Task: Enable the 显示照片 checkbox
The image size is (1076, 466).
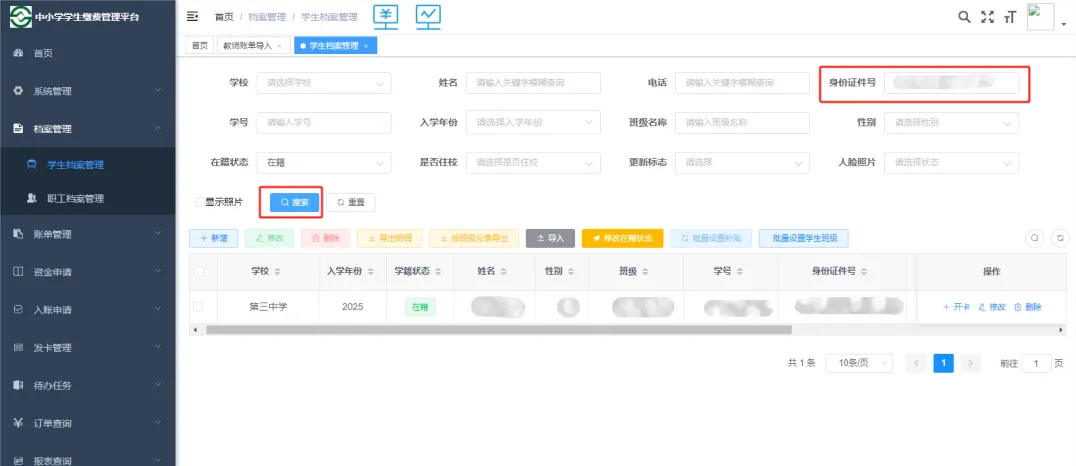Action: coord(200,202)
